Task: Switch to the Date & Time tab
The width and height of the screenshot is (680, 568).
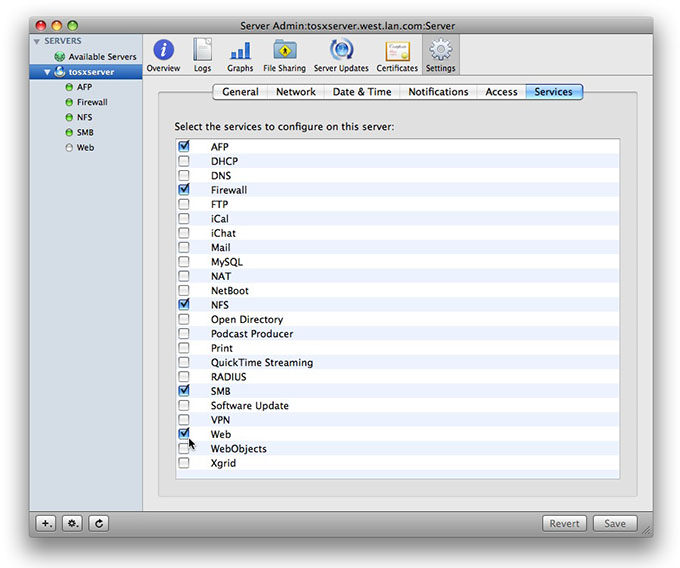Action: (x=362, y=92)
